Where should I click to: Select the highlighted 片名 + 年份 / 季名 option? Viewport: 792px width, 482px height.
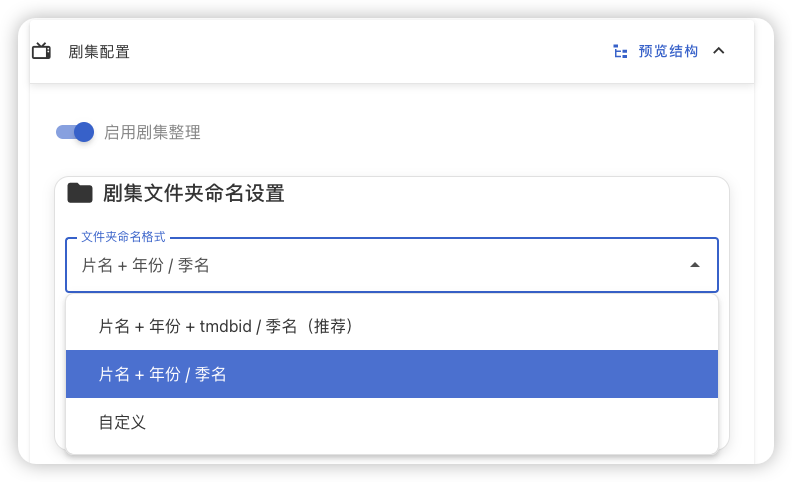coord(392,374)
